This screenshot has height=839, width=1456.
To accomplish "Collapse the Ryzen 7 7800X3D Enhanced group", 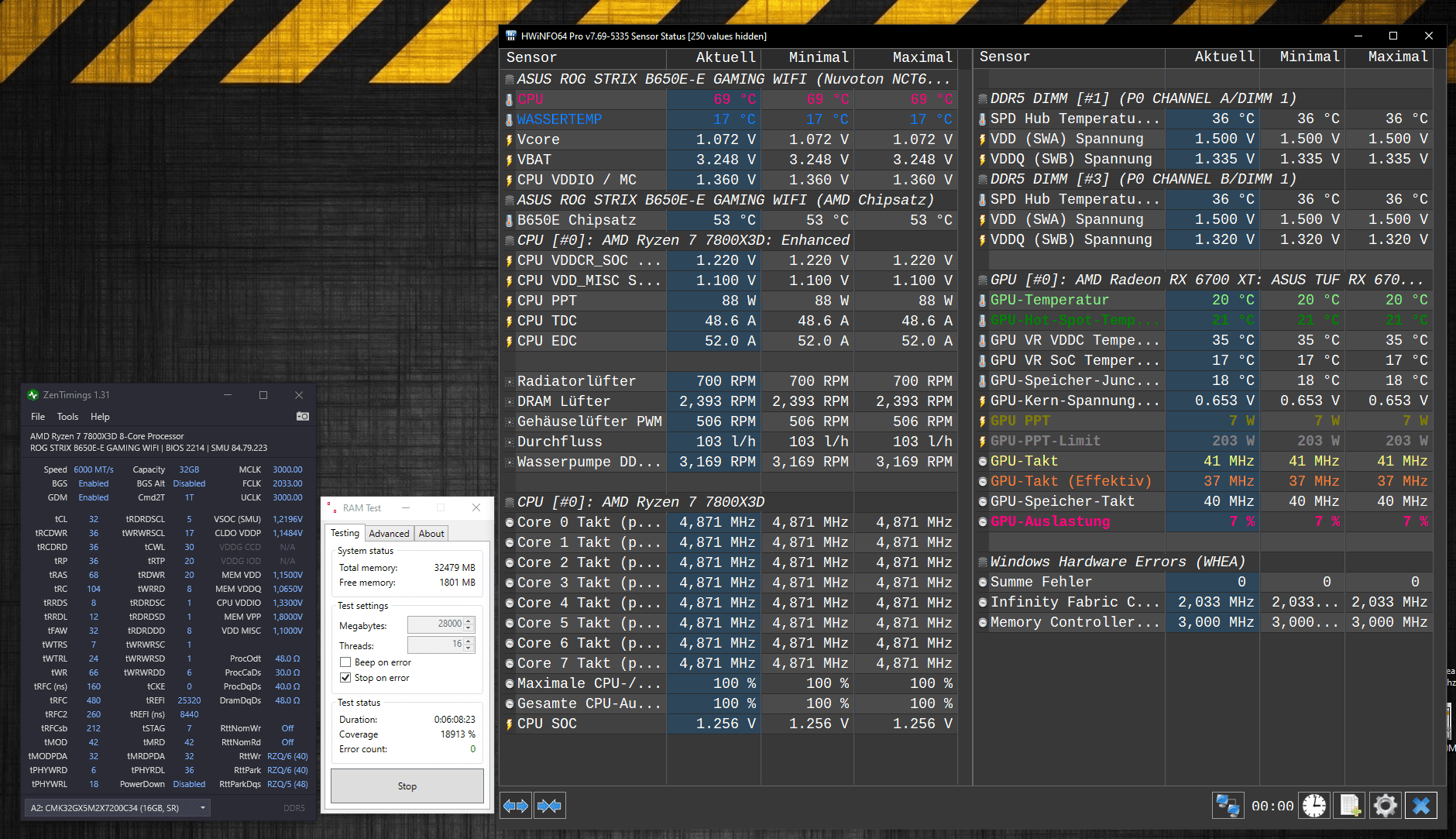I will [x=510, y=241].
